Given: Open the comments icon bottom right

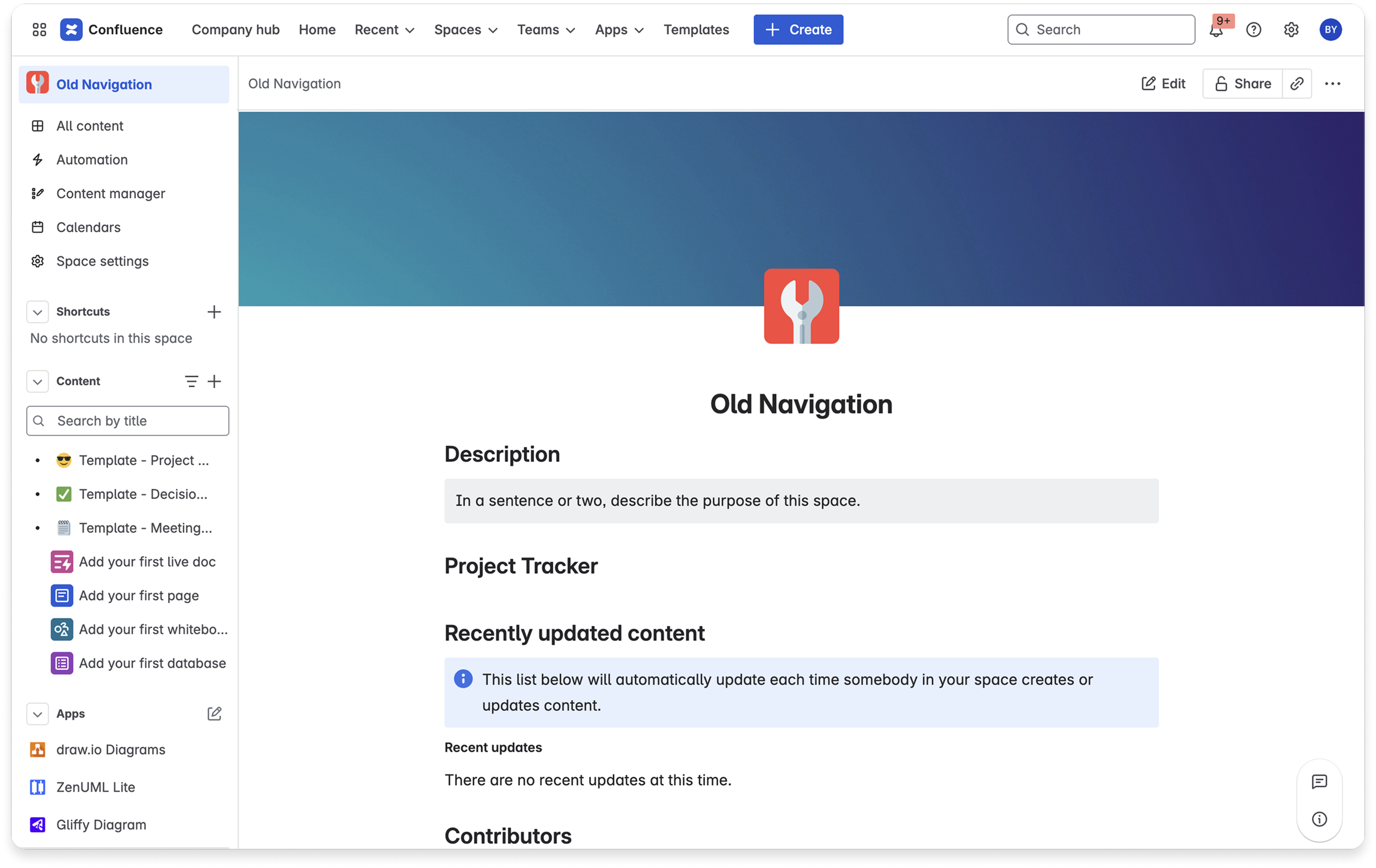Looking at the screenshot, I should tap(1319, 782).
